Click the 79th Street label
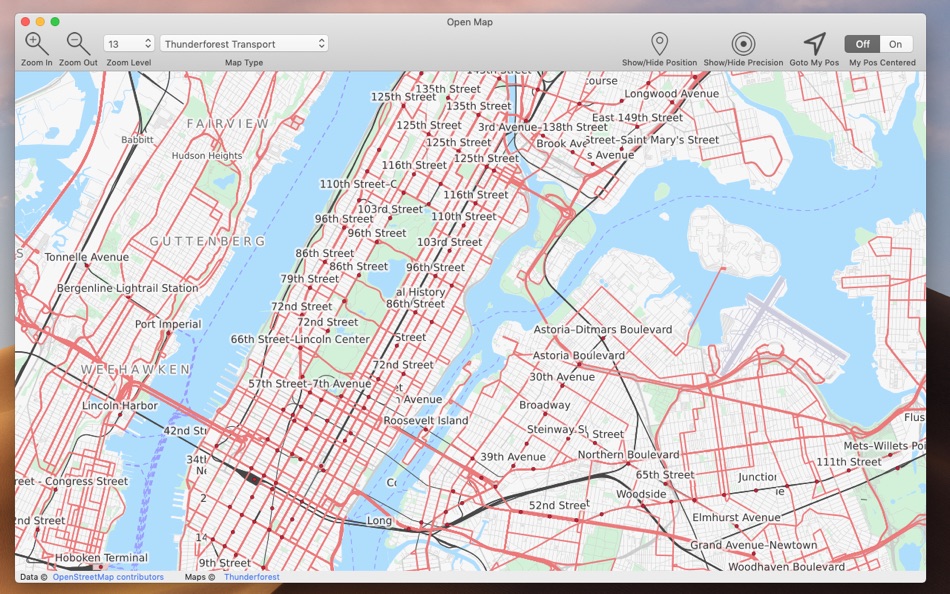Viewport: 950px width, 594px height. pos(310,279)
